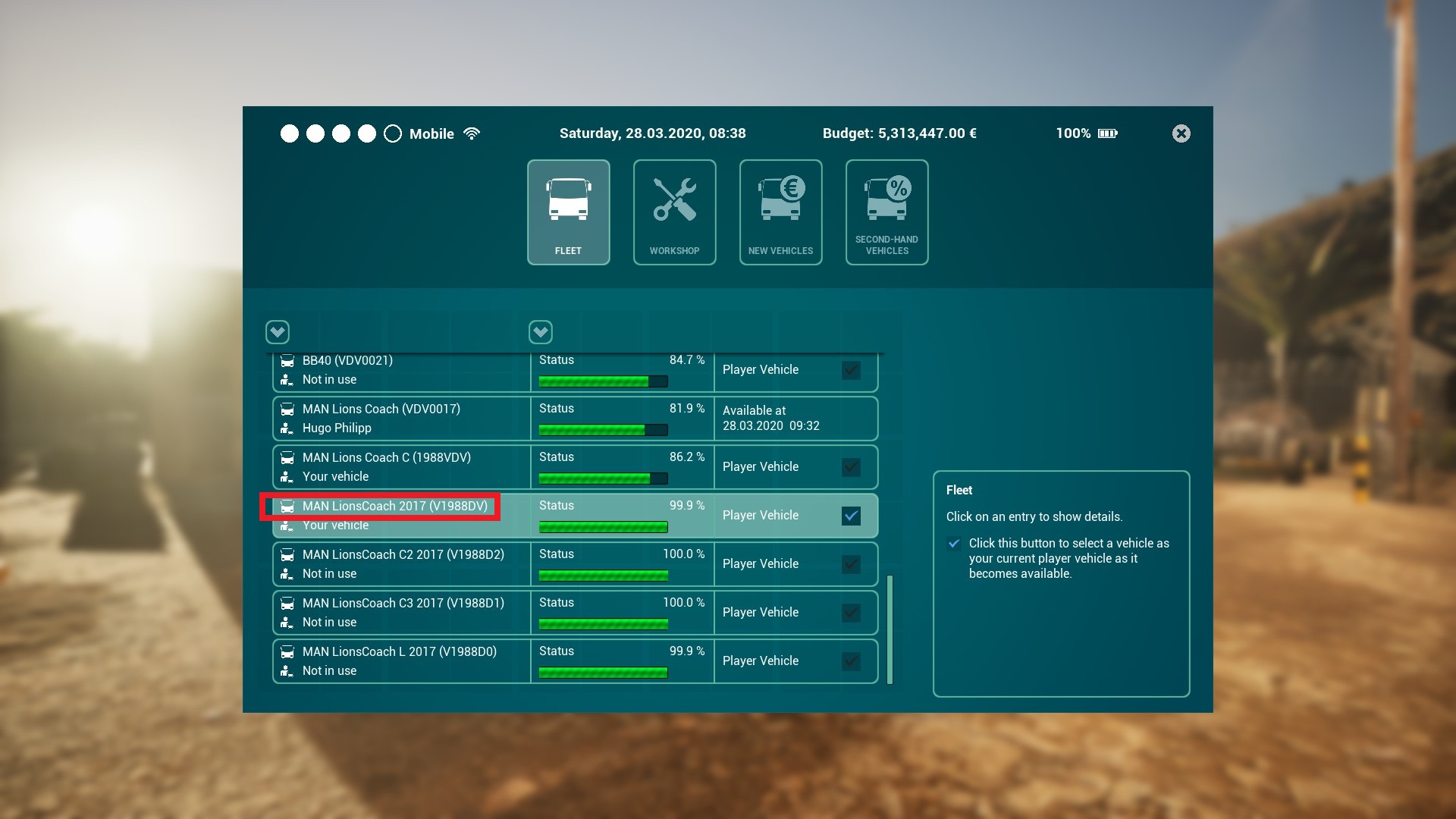Check Player Vehicle for MAN LionsCoach C3 2017
1456x819 pixels.
pos(851,613)
